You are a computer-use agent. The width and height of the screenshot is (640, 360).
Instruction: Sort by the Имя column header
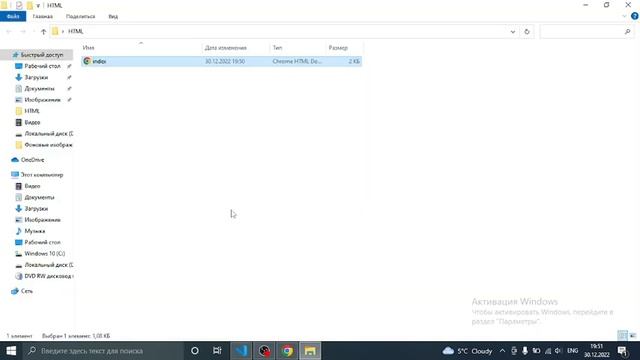[141, 48]
